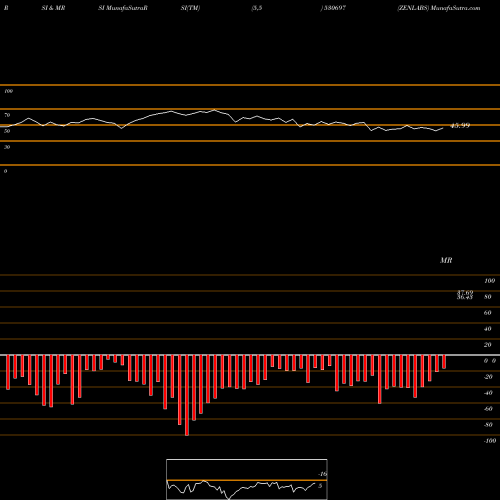The image size is (500, 500).
Task: Click the "MR" panel label
Action: pyautogui.click(x=446, y=260)
